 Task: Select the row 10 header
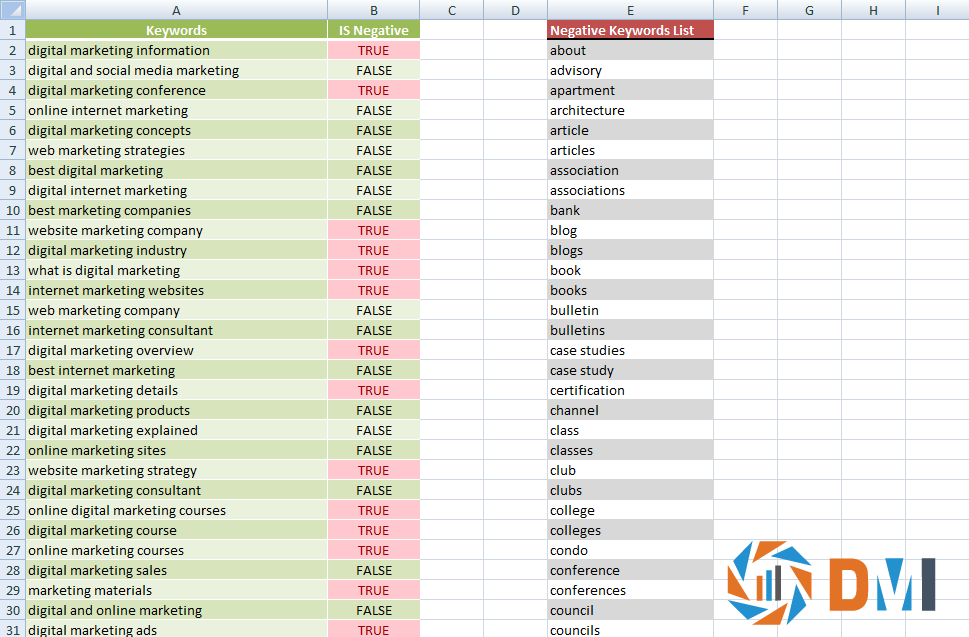pyautogui.click(x=11, y=210)
